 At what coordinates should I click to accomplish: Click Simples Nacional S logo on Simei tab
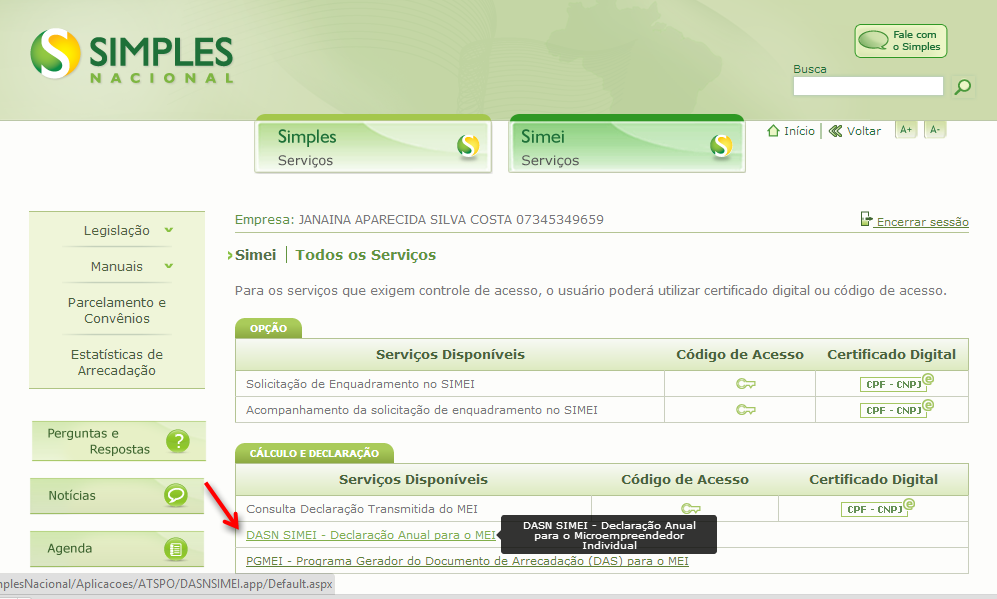click(721, 146)
